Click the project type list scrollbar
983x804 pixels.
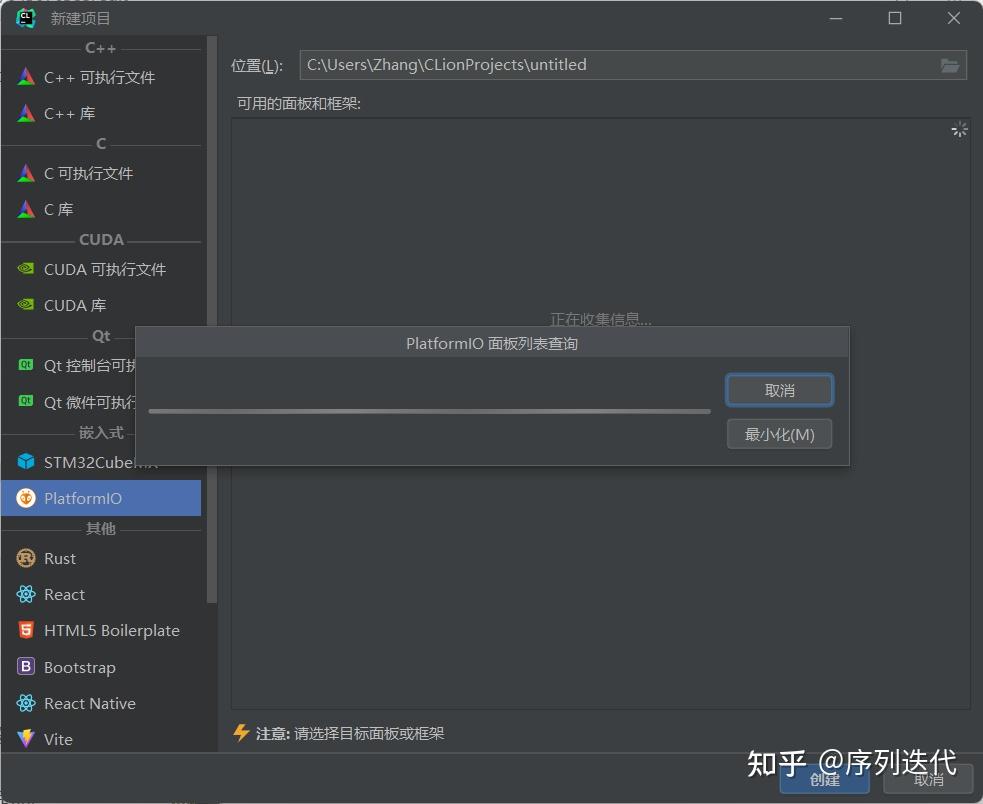pyautogui.click(x=212, y=320)
